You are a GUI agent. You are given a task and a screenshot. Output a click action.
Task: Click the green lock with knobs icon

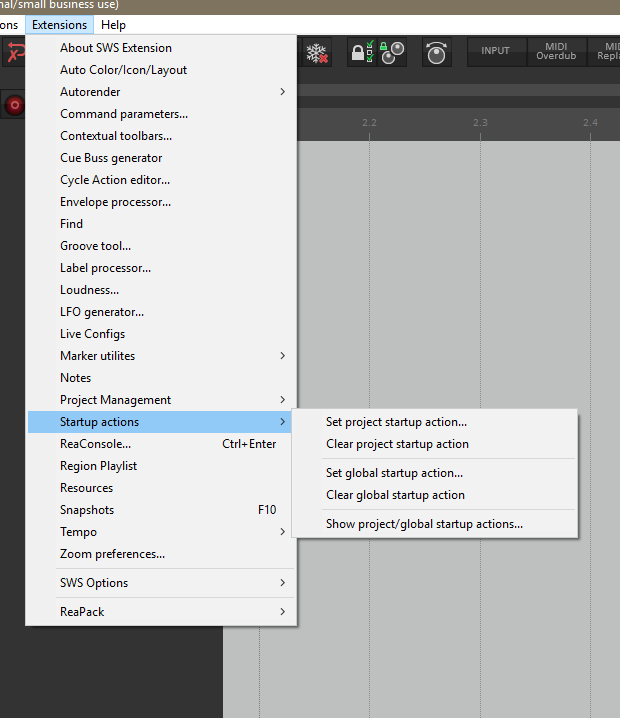coord(392,53)
